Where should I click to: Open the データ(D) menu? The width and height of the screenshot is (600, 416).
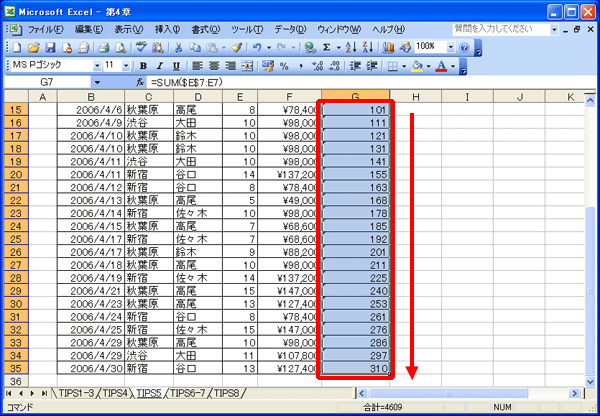point(290,29)
